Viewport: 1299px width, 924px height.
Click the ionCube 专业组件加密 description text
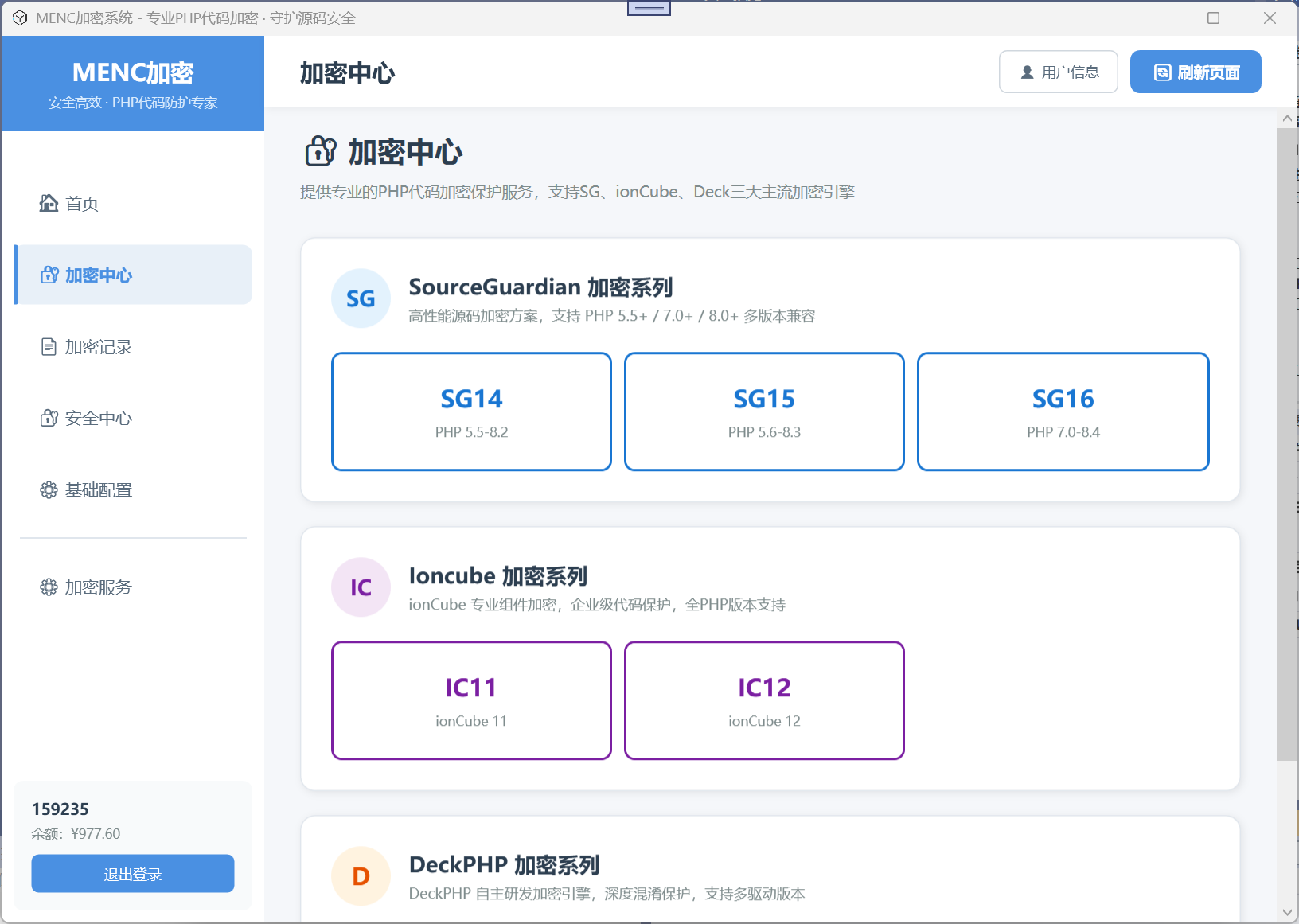coord(597,605)
